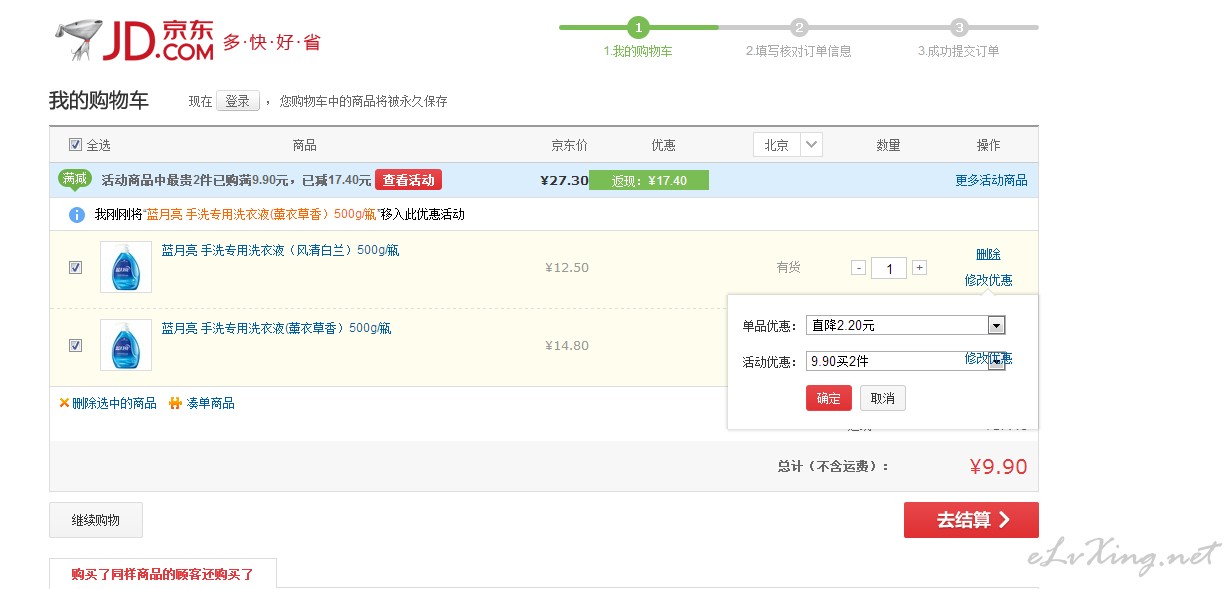1232x589 pixels.
Task: Click the green 满减 promotion badge
Action: (75, 179)
